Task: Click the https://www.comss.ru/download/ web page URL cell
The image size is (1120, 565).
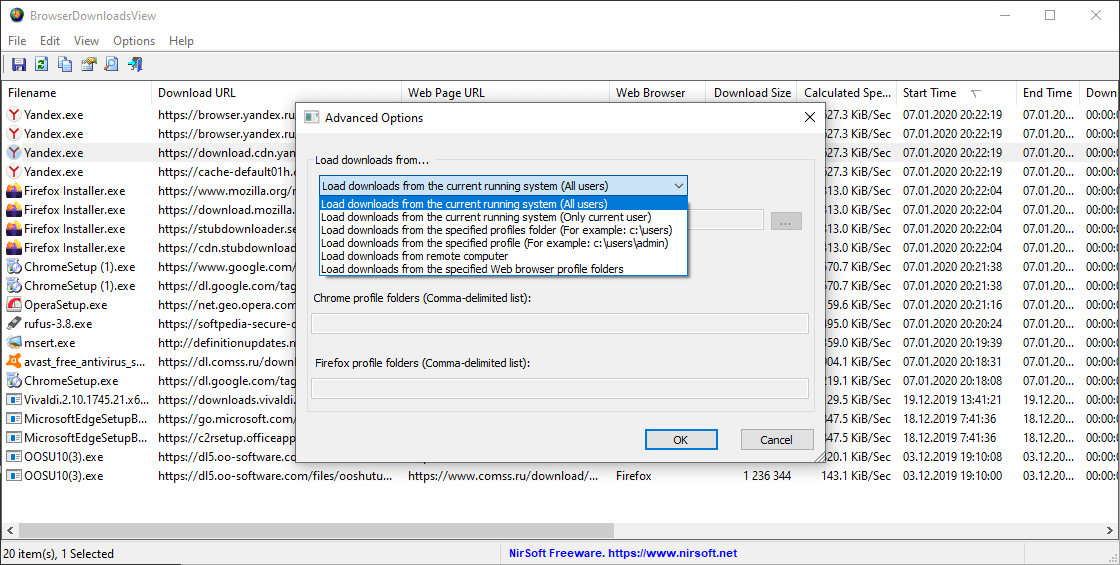Action: coord(504,476)
